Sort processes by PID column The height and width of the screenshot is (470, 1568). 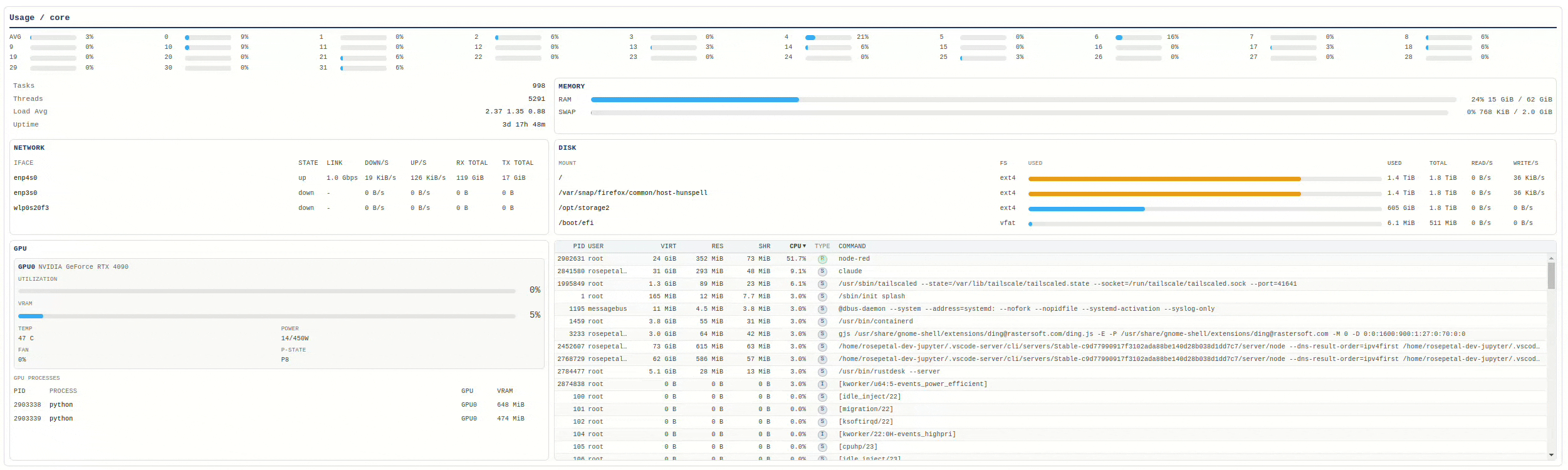(578, 246)
